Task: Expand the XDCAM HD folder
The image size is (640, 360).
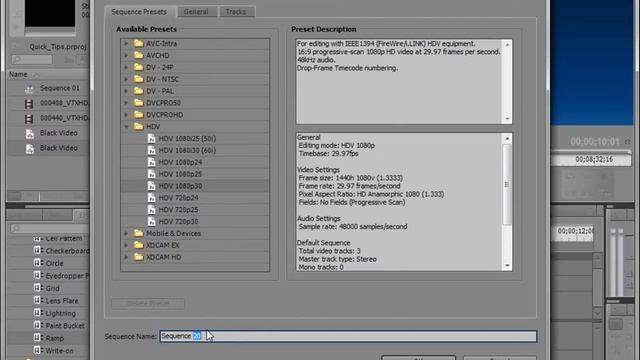Action: pos(126,257)
